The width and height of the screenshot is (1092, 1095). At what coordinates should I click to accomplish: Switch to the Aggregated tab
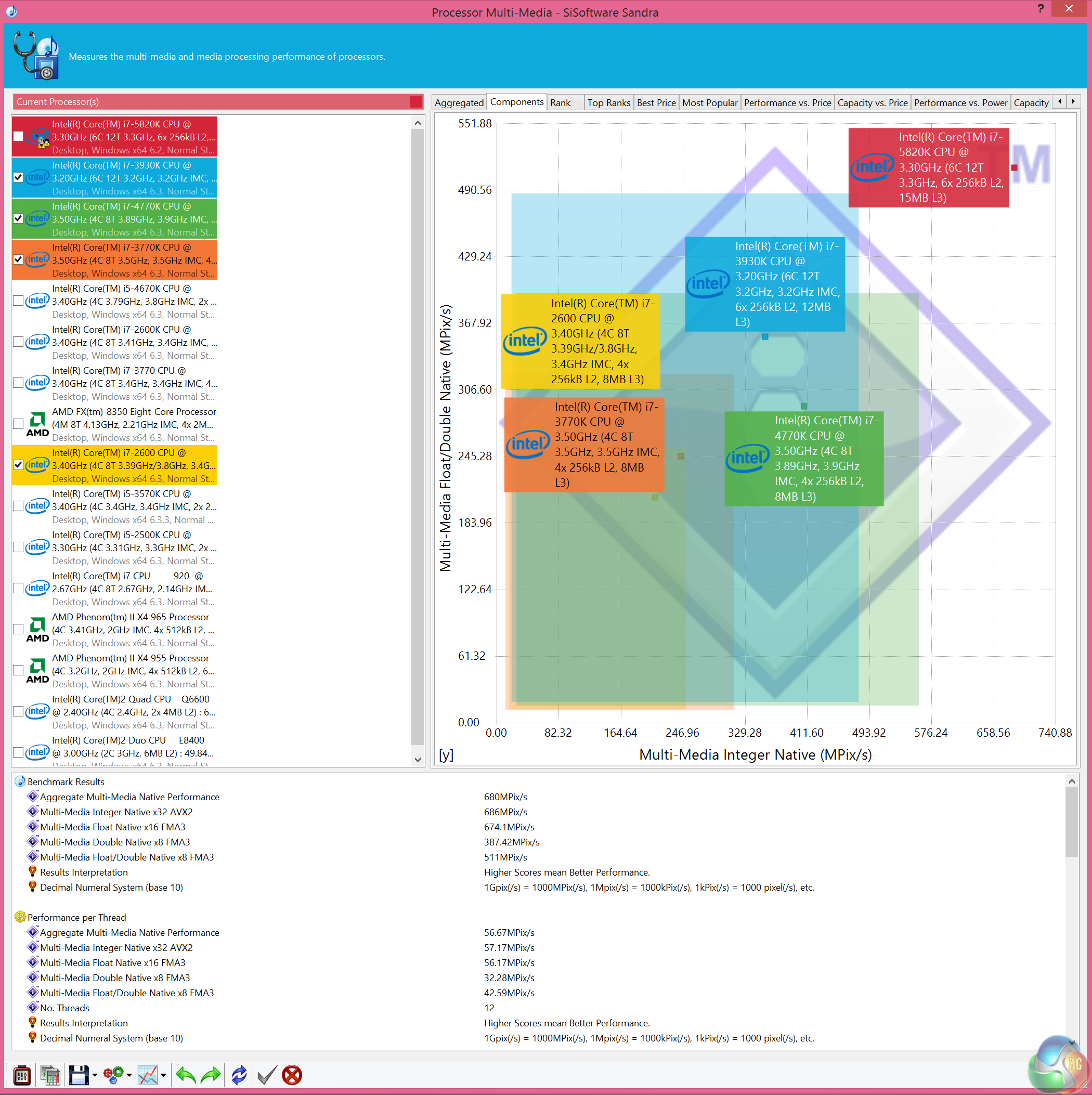459,102
